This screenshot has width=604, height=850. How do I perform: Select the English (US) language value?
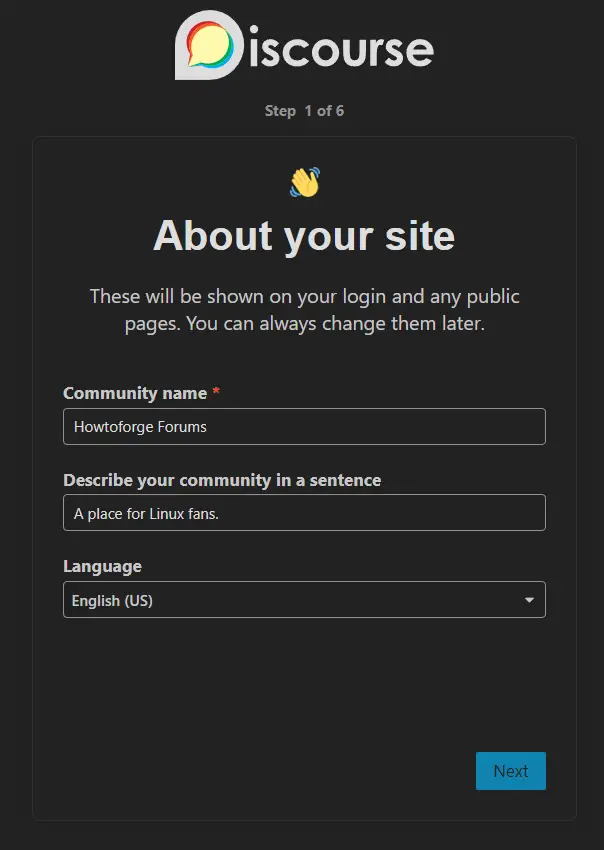[x=112, y=601]
